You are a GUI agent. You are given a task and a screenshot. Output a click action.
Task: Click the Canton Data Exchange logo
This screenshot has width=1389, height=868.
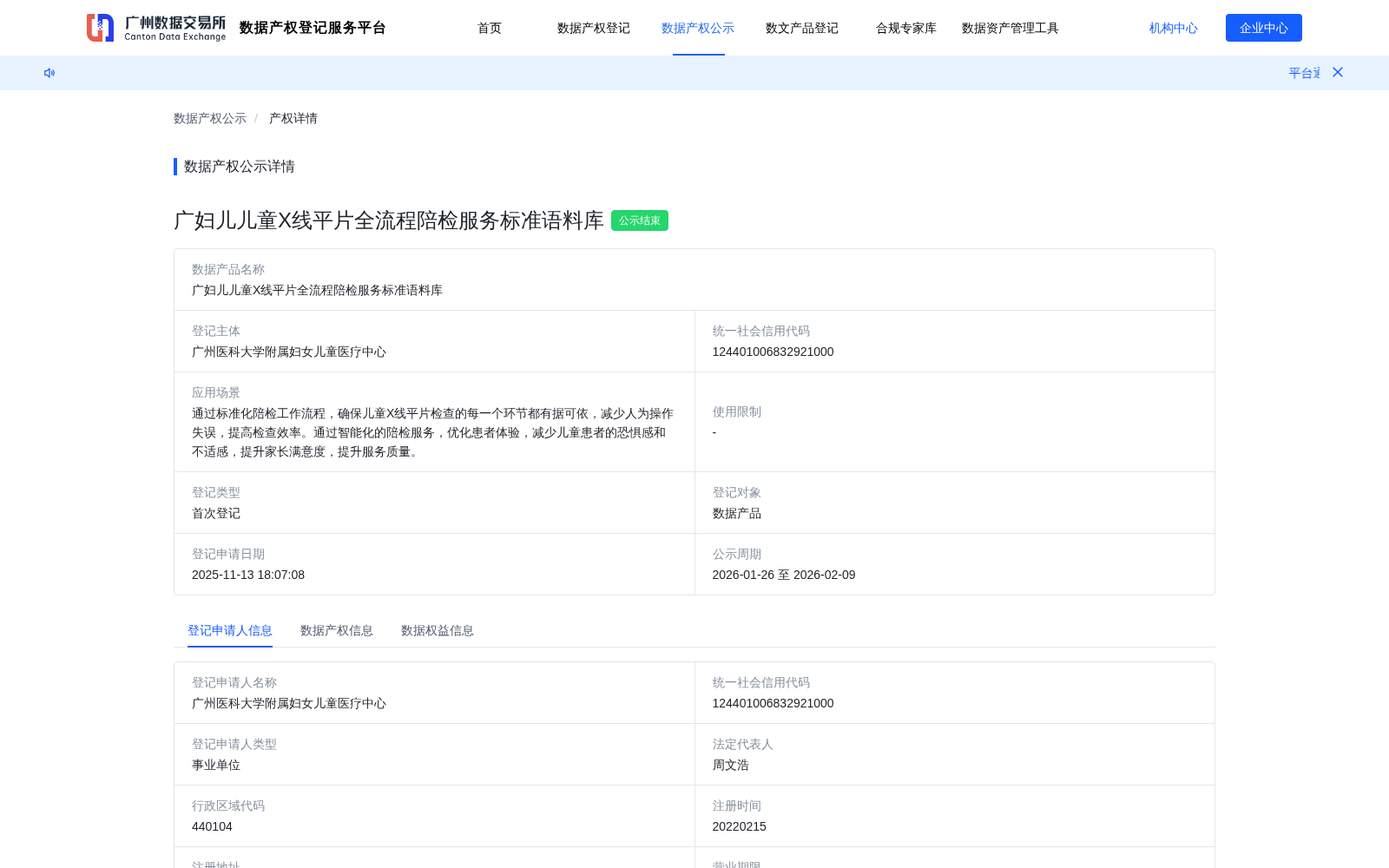[x=156, y=28]
